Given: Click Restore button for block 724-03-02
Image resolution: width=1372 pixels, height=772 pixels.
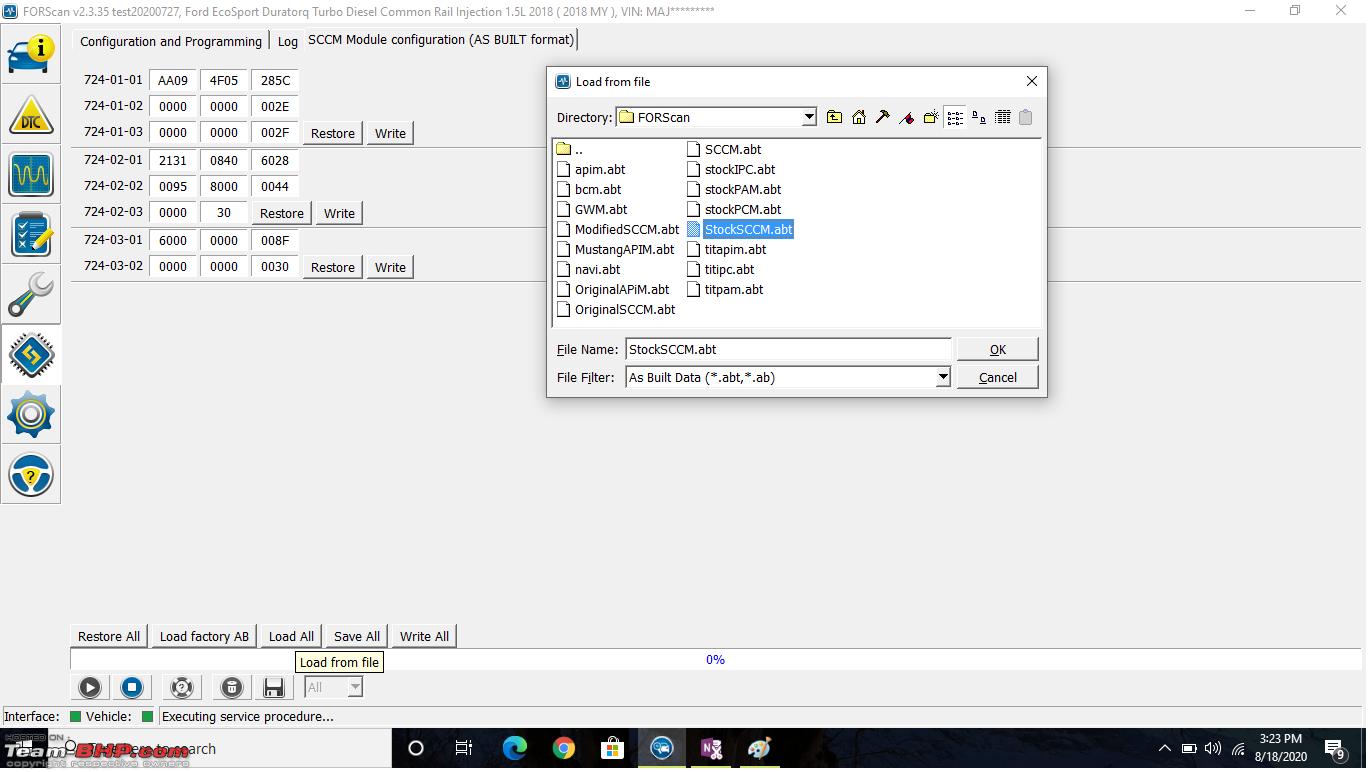Looking at the screenshot, I should [333, 268].
